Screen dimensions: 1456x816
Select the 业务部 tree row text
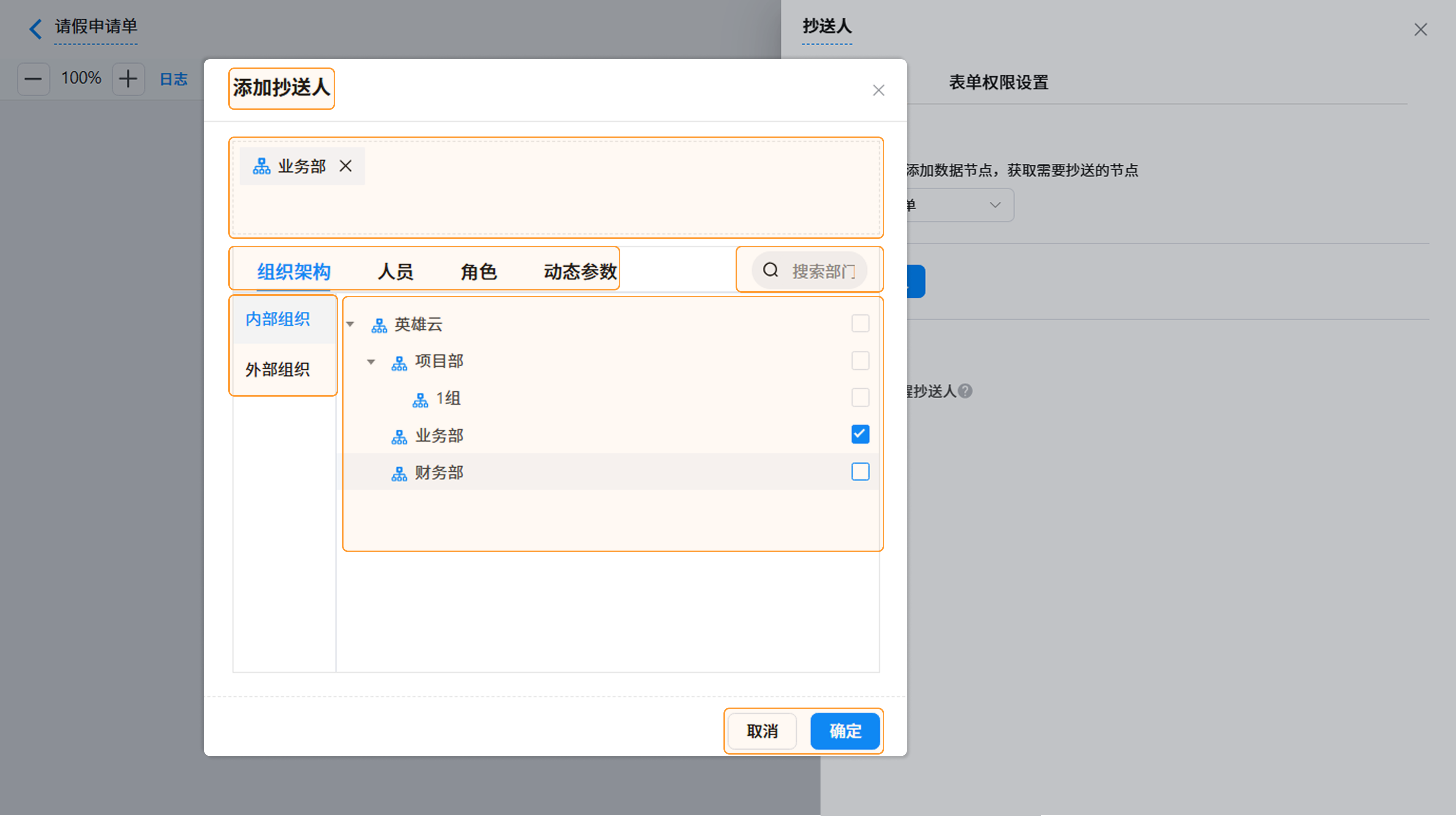tap(439, 436)
